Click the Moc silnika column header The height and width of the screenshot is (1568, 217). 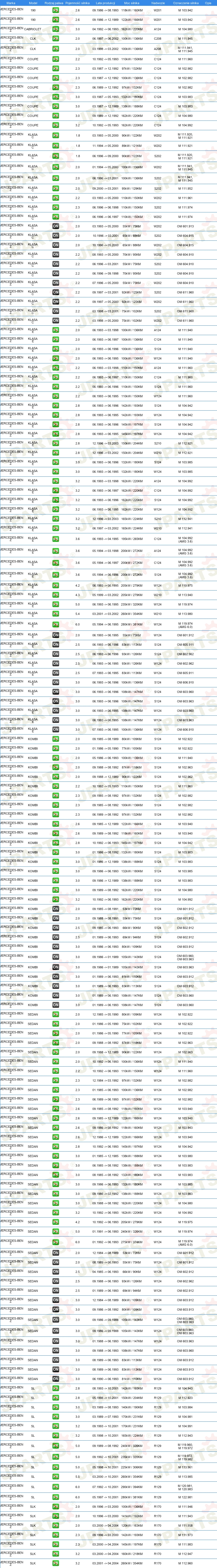coord(131,3)
